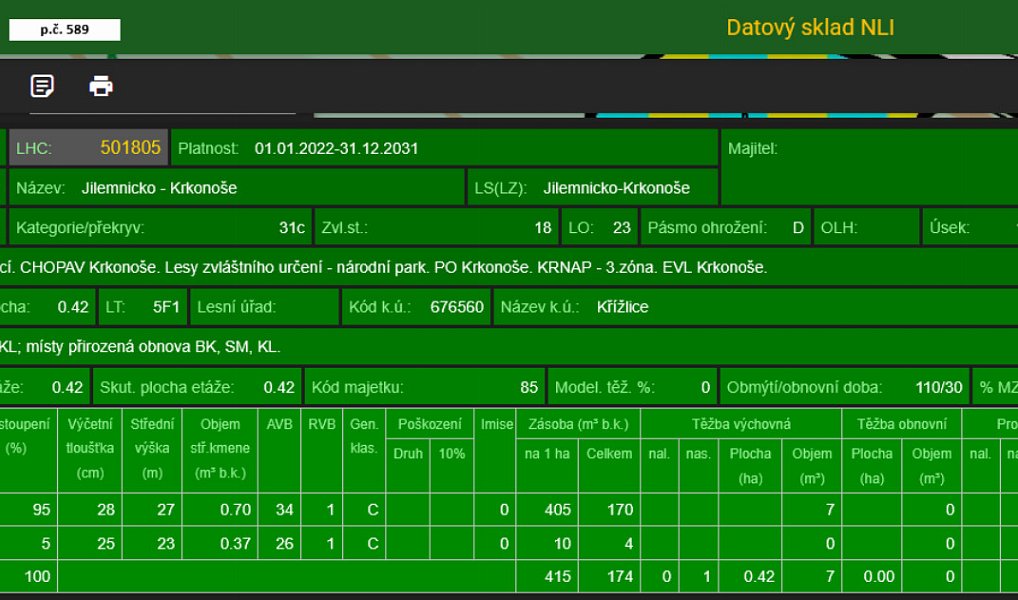The height and width of the screenshot is (600, 1018).
Task: Click the Název value Jilemnicko - Krkonoše
Action: 159,188
